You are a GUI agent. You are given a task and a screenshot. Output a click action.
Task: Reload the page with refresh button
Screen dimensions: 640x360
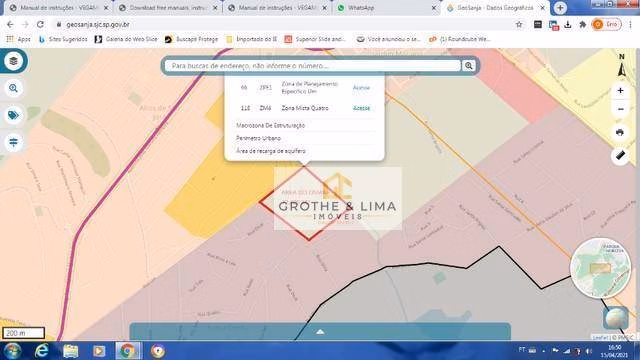40,24
